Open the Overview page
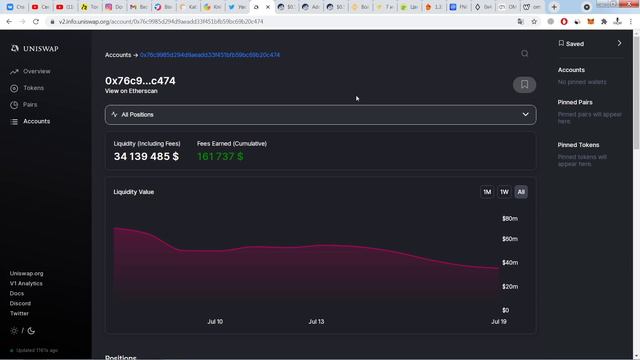 (36, 71)
